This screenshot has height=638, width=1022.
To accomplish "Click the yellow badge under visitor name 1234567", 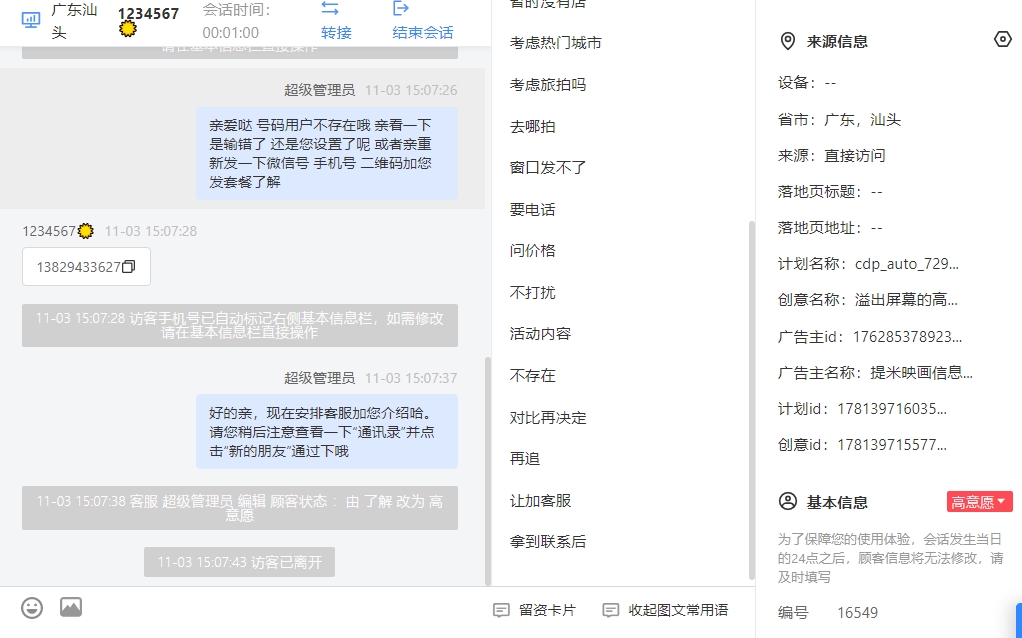I will (x=128, y=29).
